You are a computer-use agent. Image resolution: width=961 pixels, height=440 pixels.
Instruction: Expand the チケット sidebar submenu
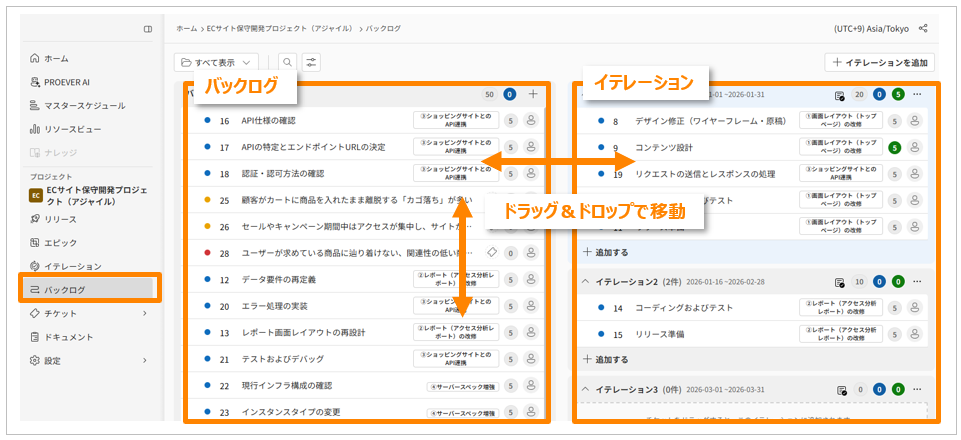(146, 314)
